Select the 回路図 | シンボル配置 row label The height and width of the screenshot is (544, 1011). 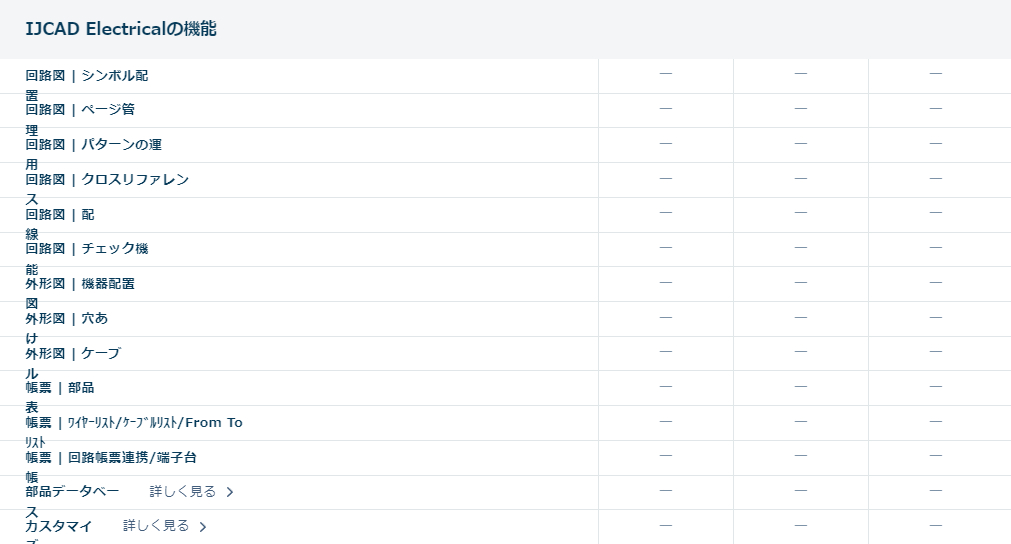(87, 76)
